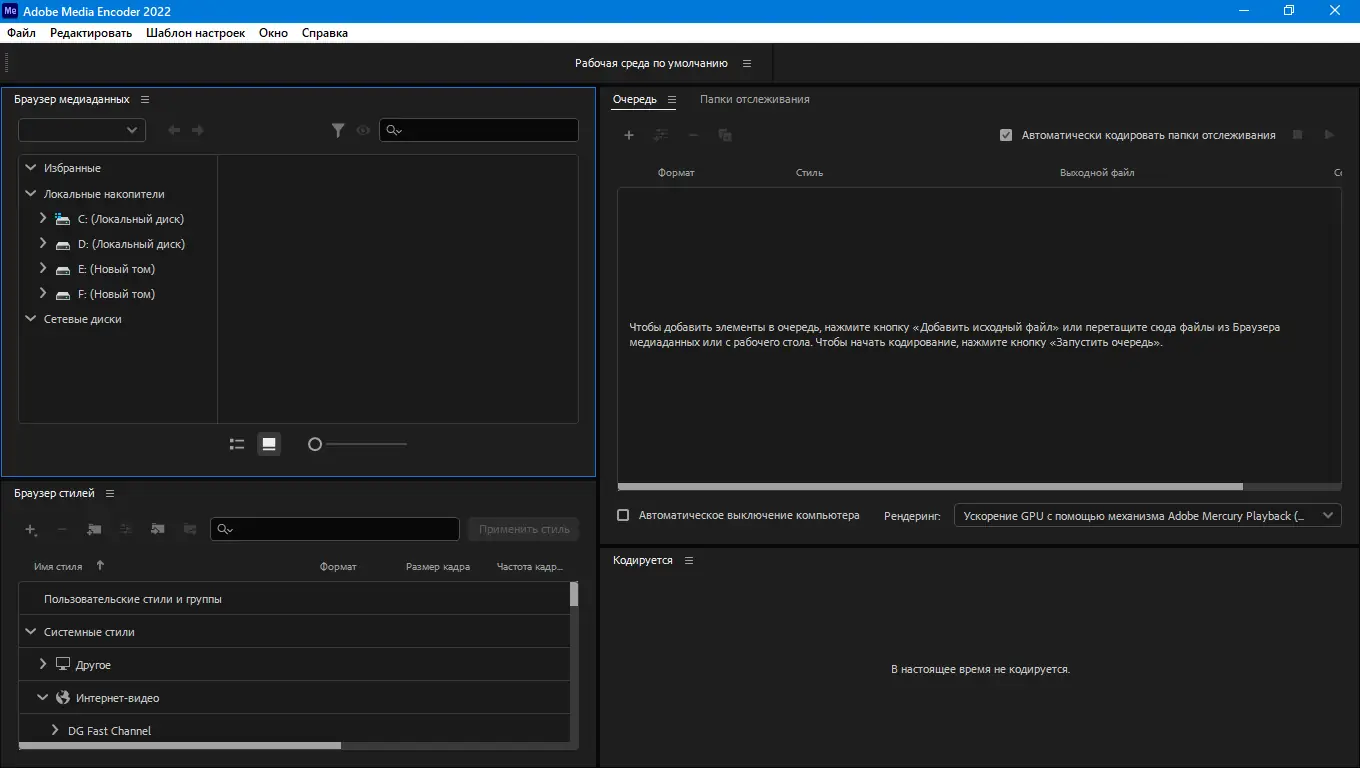Open the Браузер стилей panel menu icon
The image size is (1360, 768).
[110, 493]
